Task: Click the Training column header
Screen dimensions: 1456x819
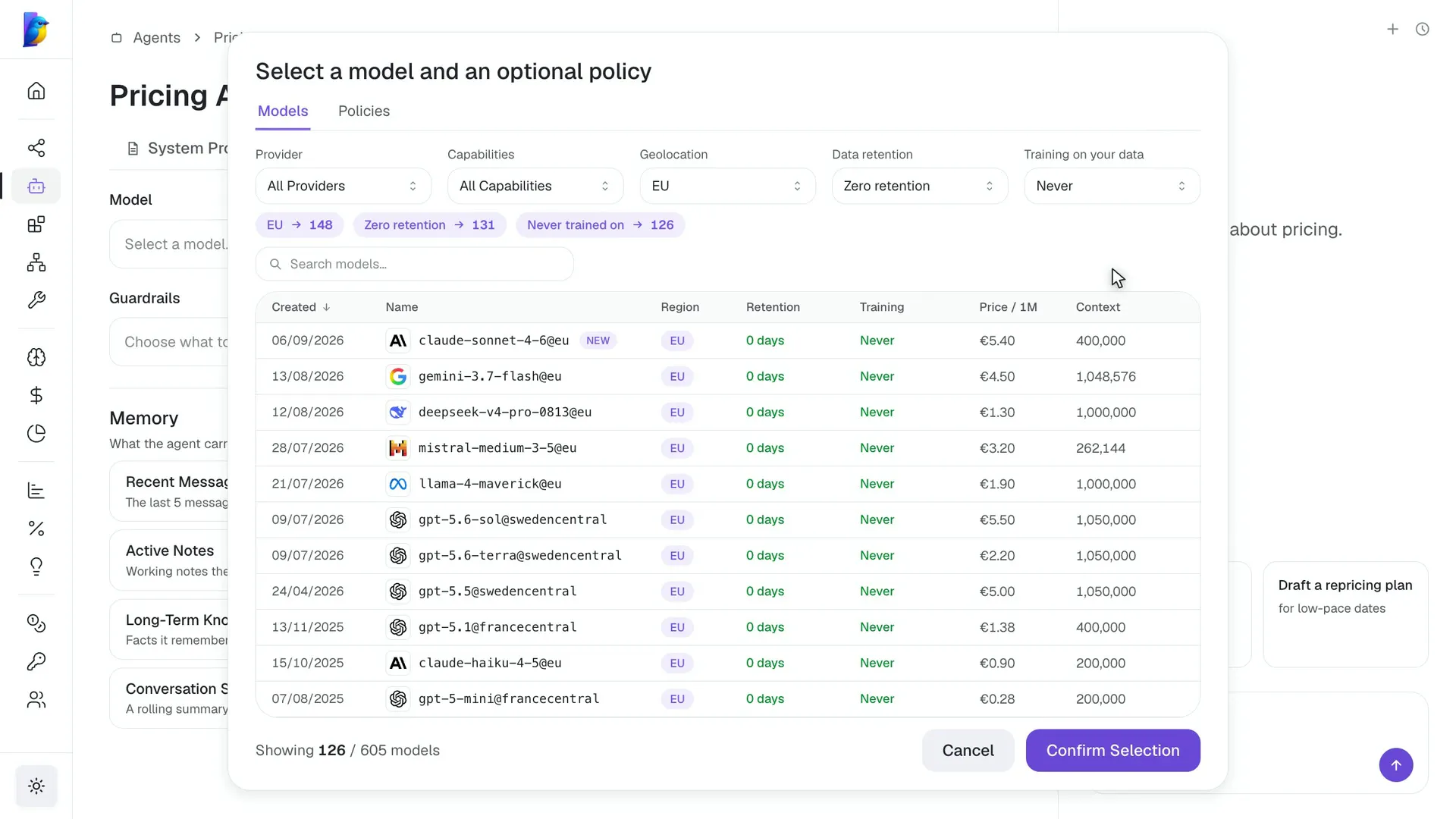Action: pyautogui.click(x=882, y=307)
